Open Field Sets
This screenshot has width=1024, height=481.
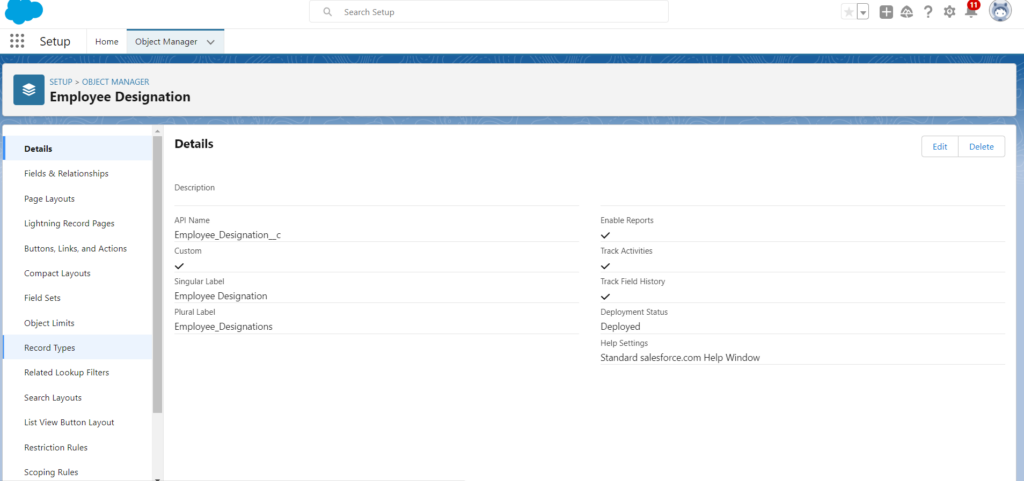point(78,298)
